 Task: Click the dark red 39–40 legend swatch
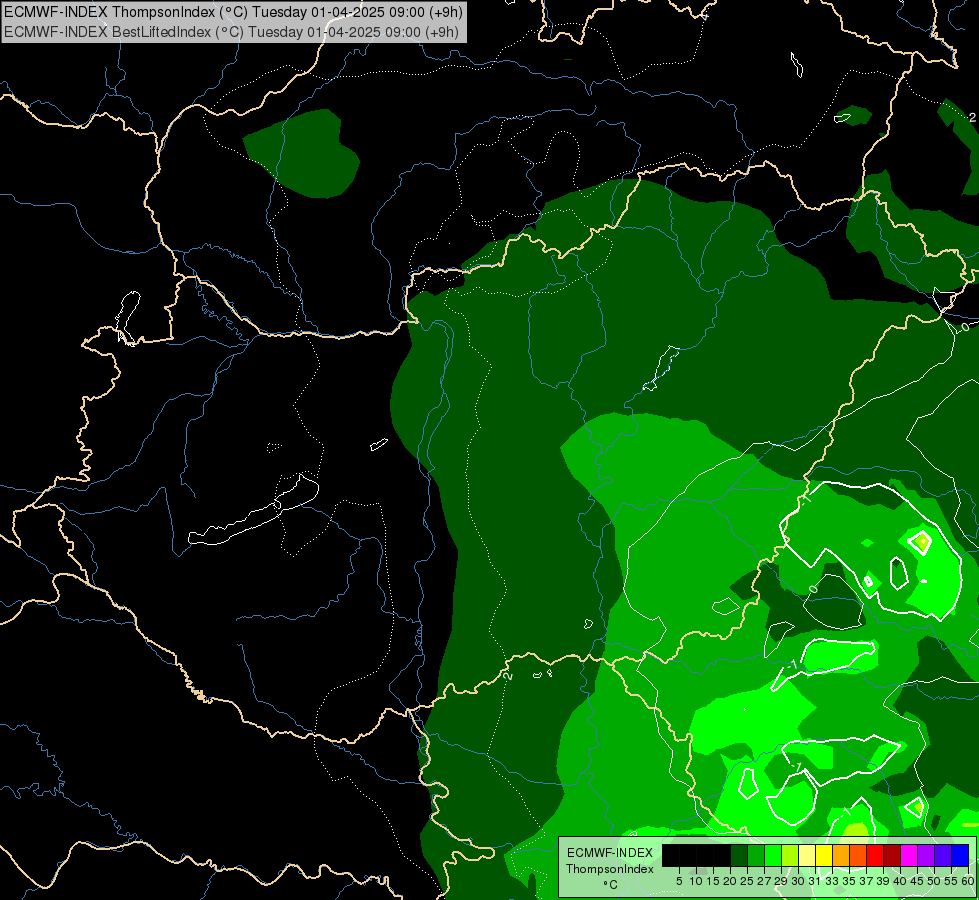(892, 856)
